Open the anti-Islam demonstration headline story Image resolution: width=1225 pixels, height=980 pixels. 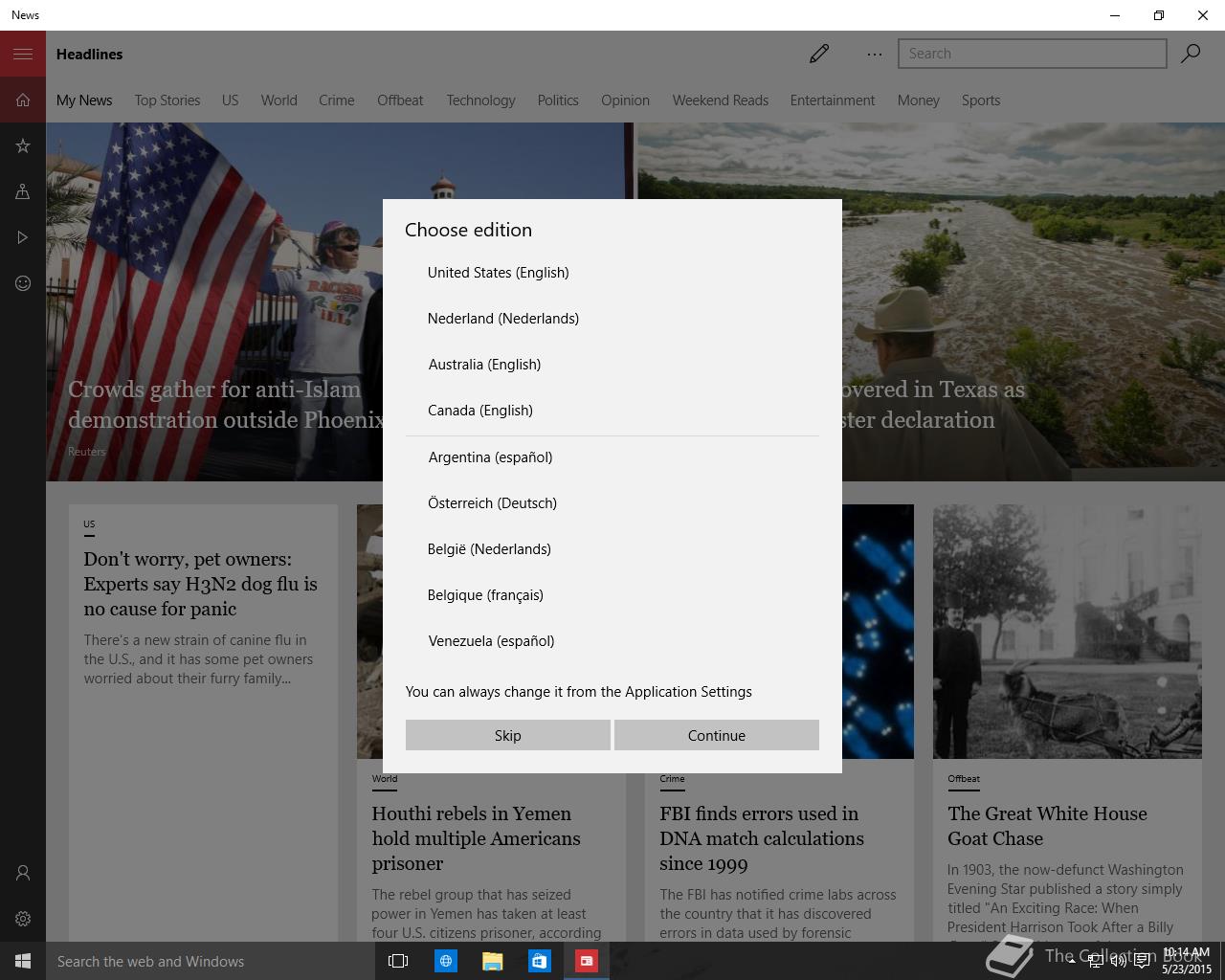(225, 405)
